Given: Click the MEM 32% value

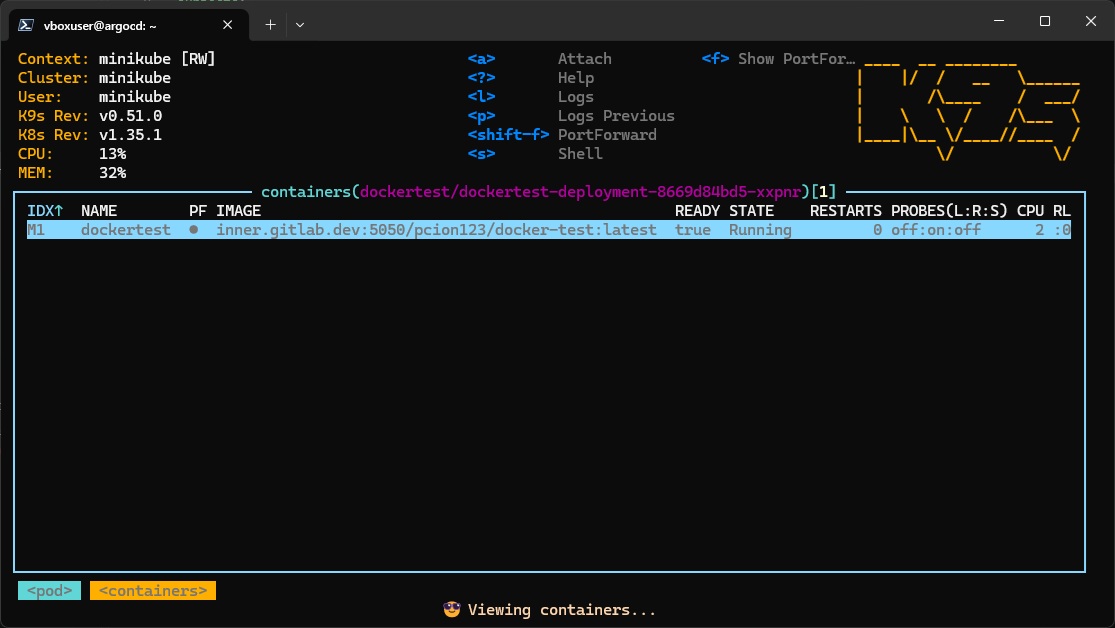Looking at the screenshot, I should pyautogui.click(x=112, y=173).
